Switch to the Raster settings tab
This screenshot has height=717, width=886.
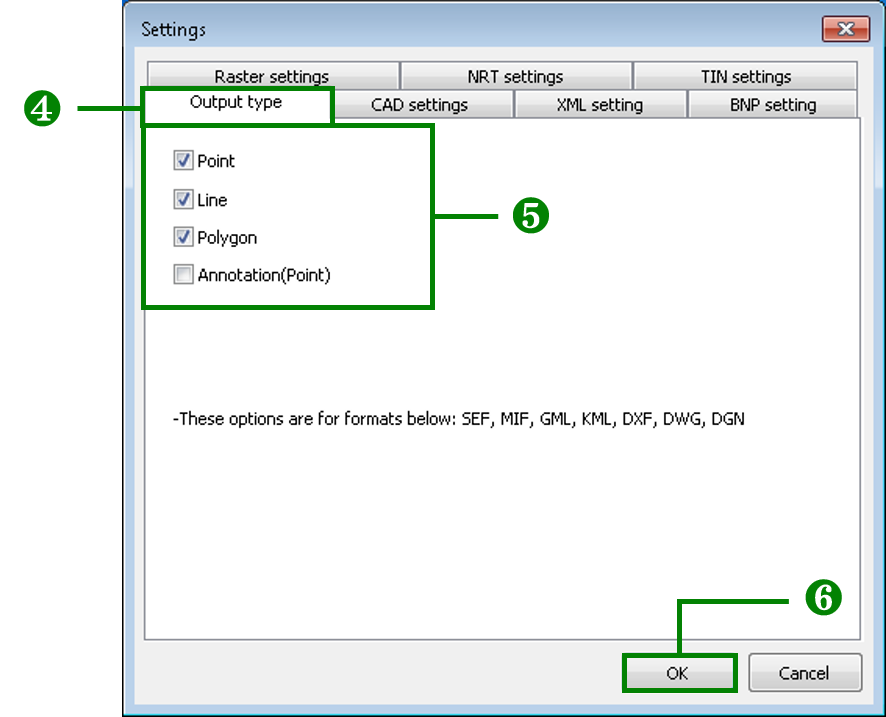[x=271, y=77]
